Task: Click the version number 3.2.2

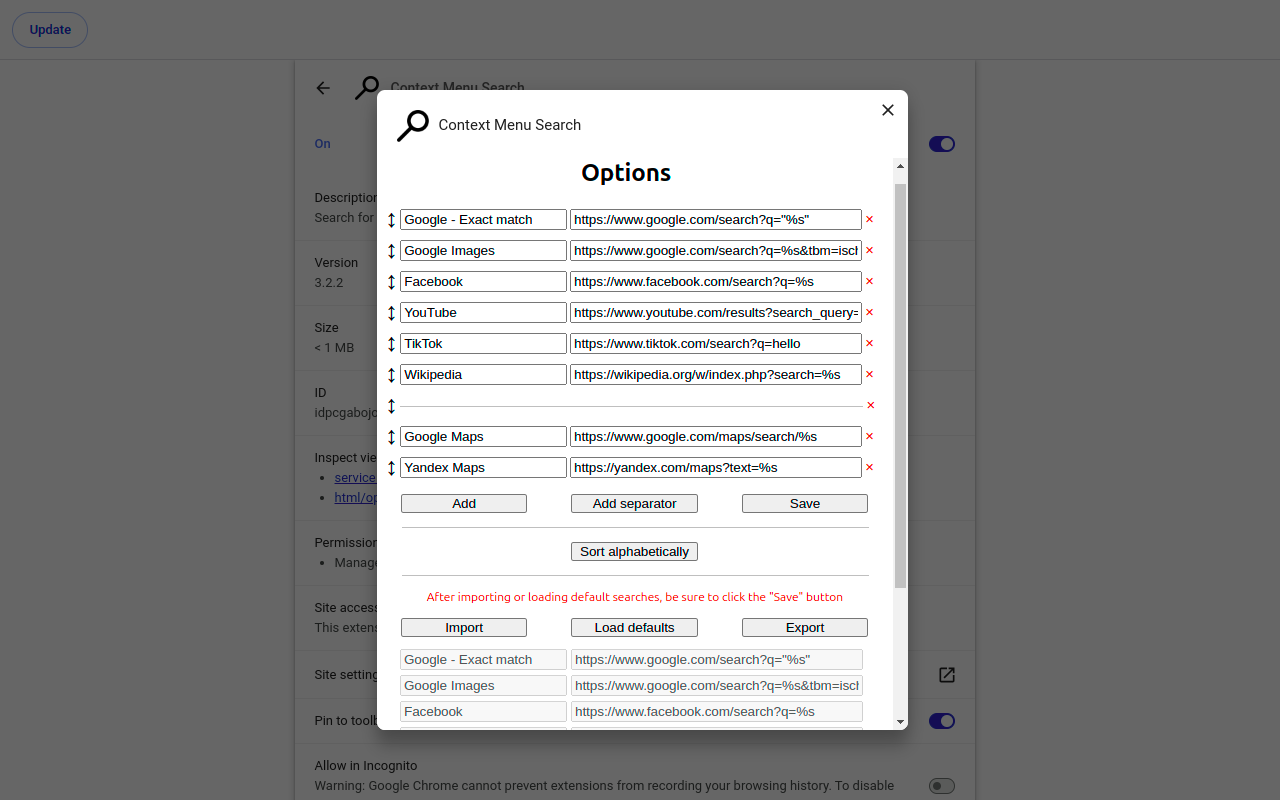Action: pyautogui.click(x=329, y=283)
